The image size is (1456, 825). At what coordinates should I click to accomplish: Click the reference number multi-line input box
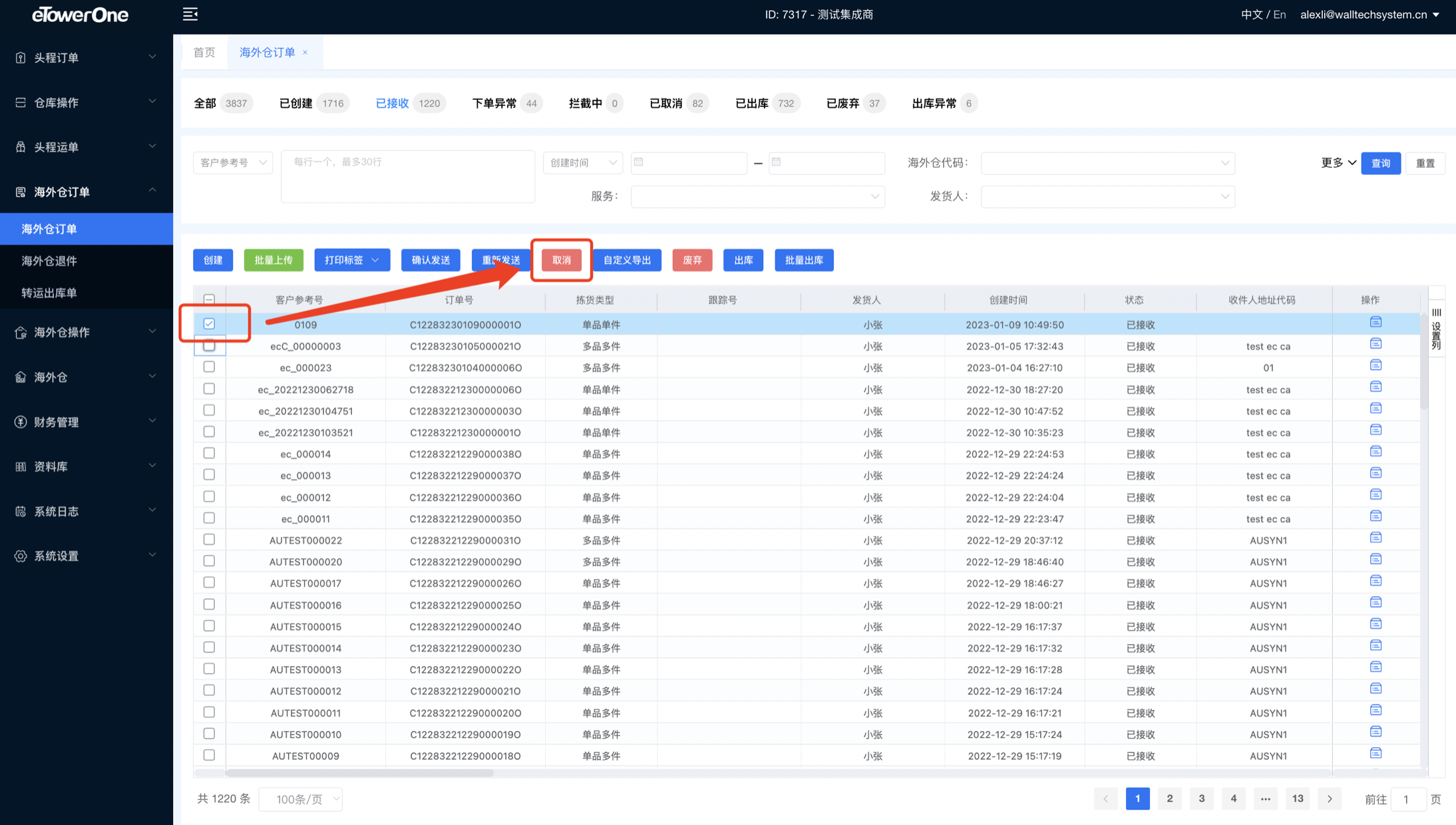[407, 176]
